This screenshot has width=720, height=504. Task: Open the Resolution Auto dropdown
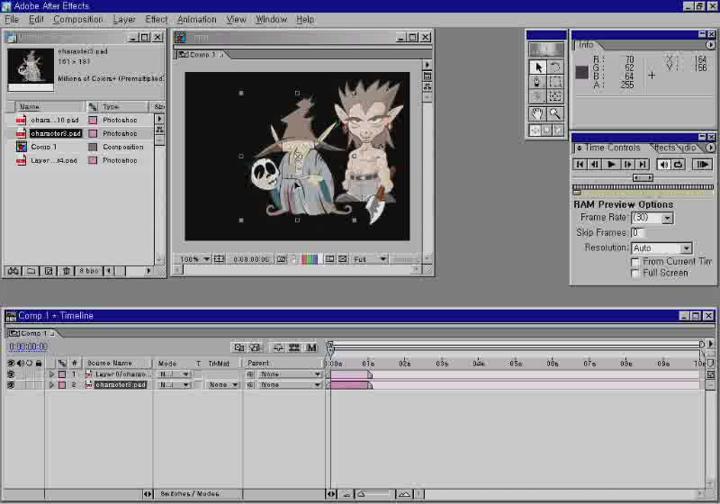click(x=662, y=248)
